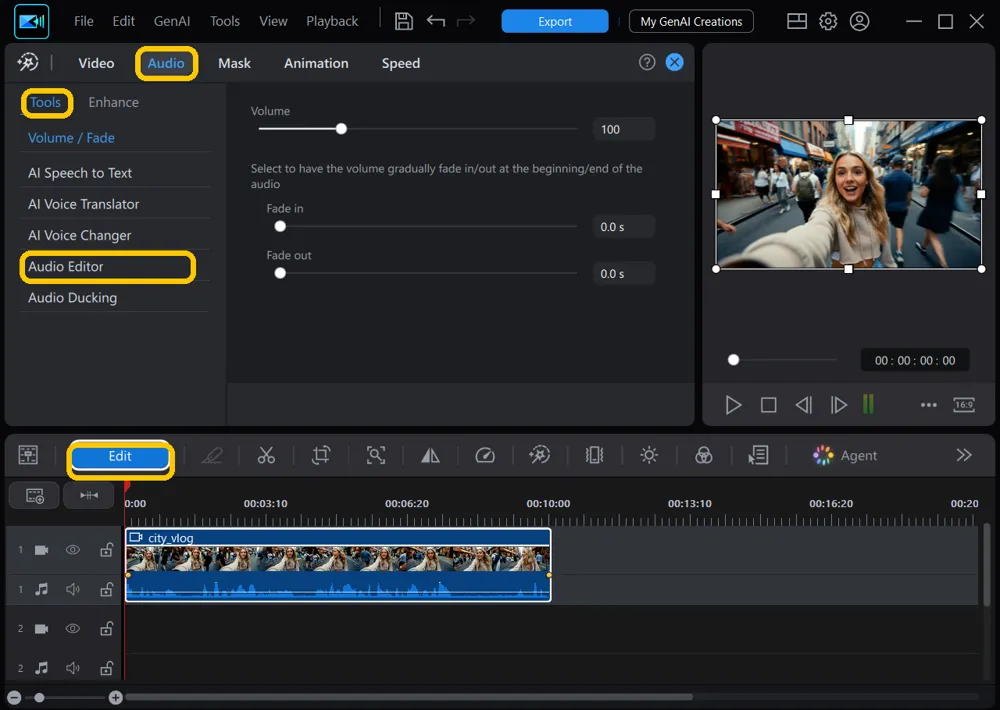Open the pan and zoom tool
The image size is (1000, 710).
[376, 455]
